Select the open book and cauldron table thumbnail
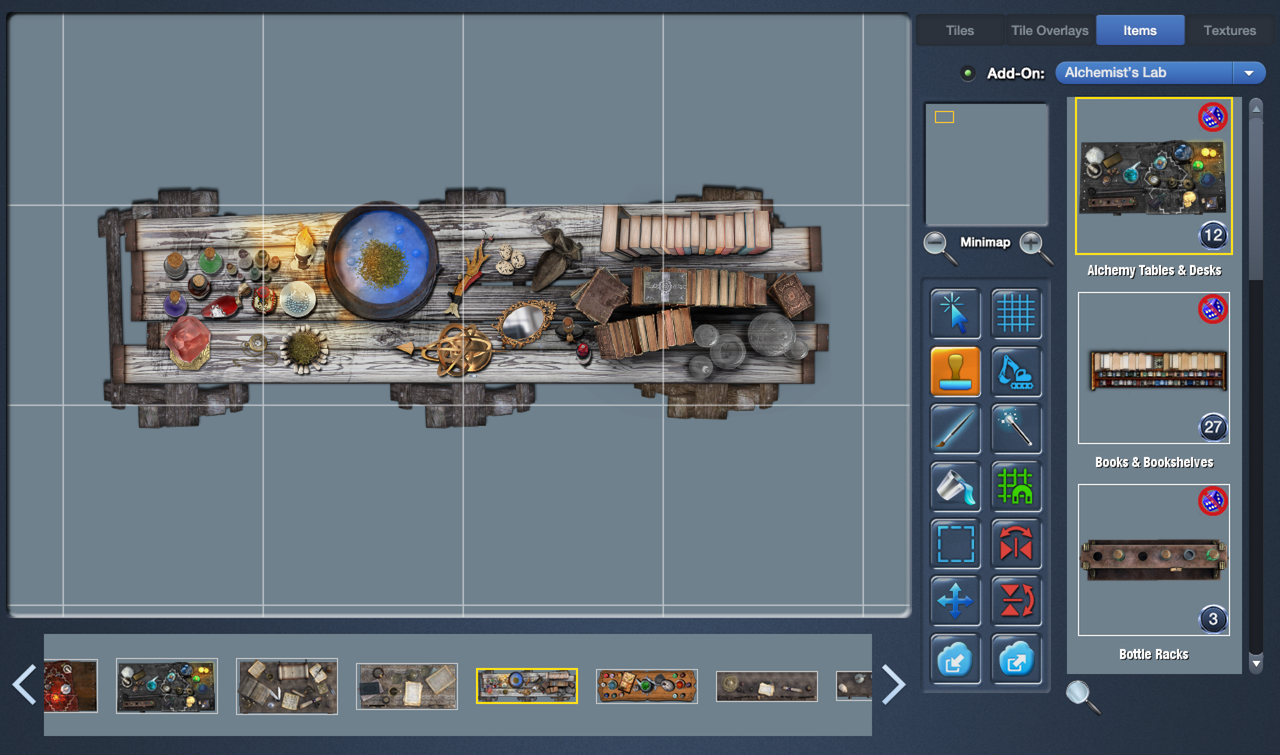 (x=407, y=686)
